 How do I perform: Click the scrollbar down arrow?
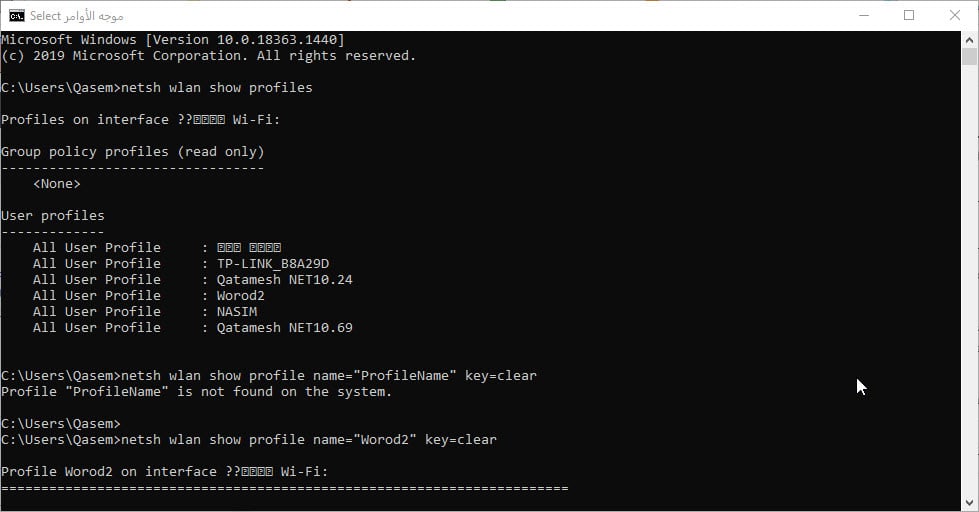click(969, 503)
